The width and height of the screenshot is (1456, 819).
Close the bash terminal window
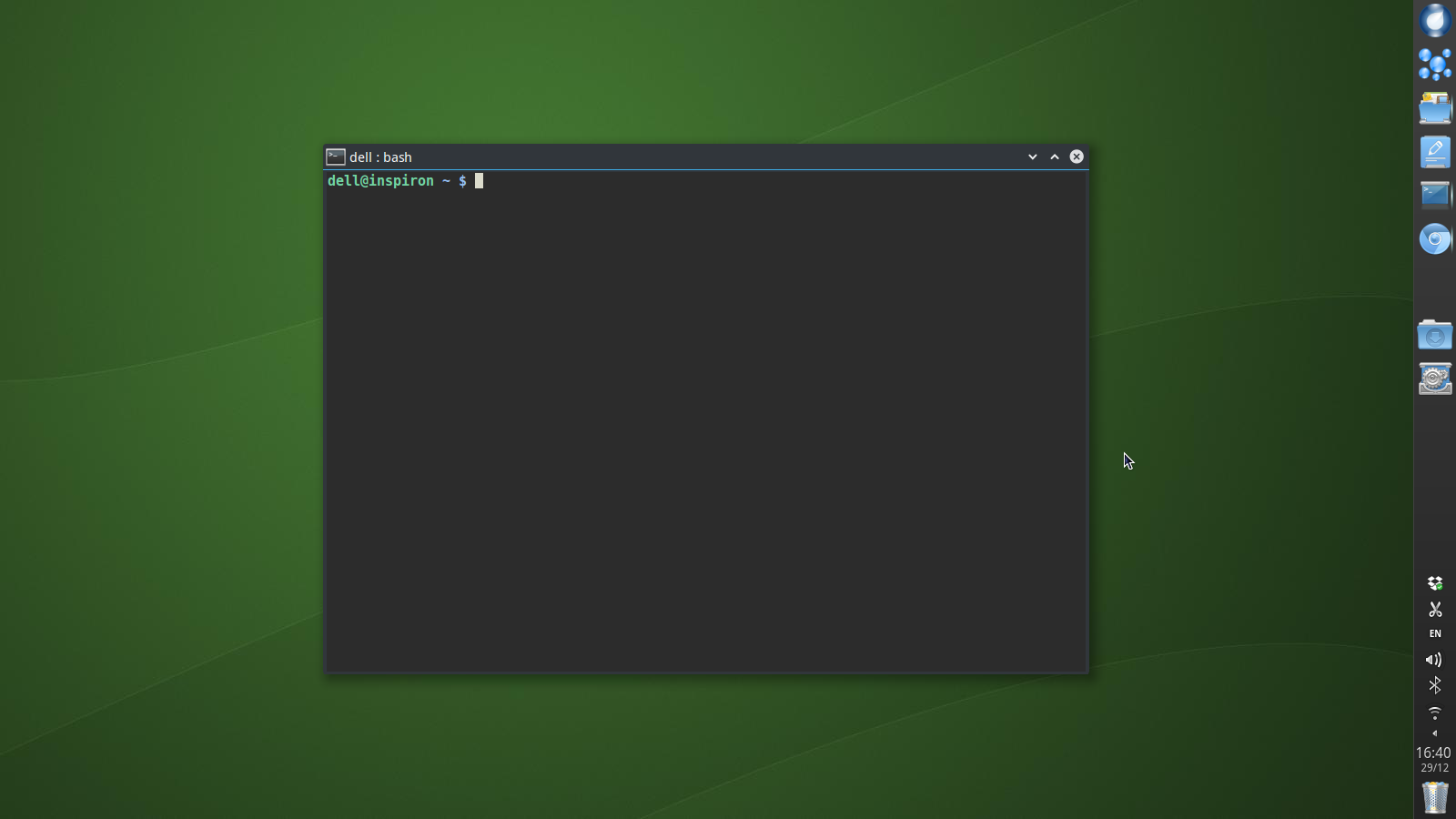point(1077,157)
